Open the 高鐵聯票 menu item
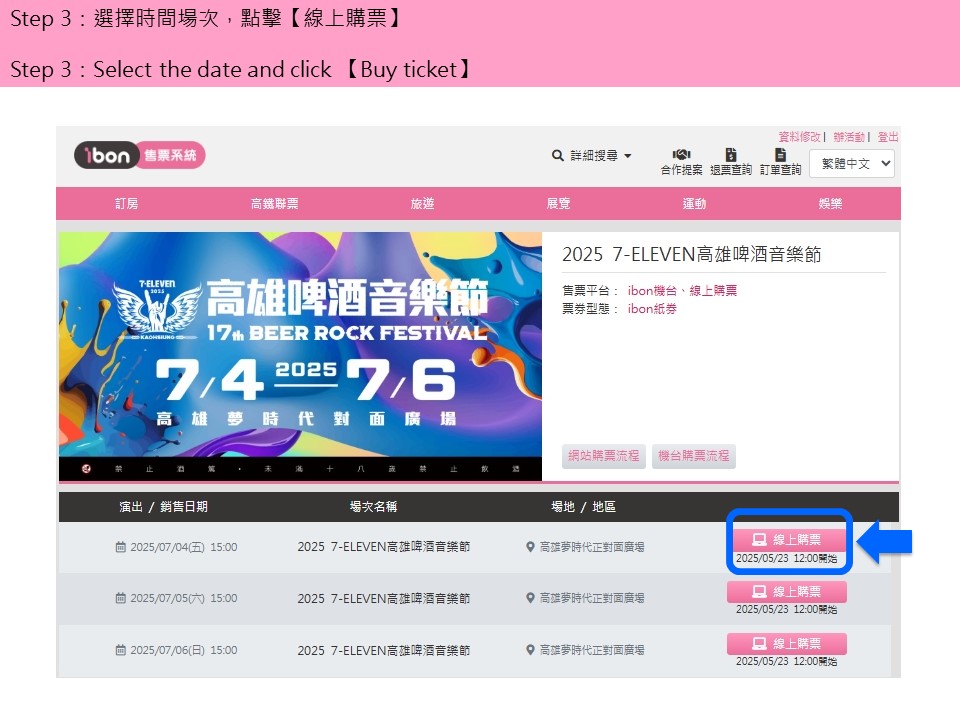Image resolution: width=960 pixels, height=720 pixels. click(x=274, y=203)
